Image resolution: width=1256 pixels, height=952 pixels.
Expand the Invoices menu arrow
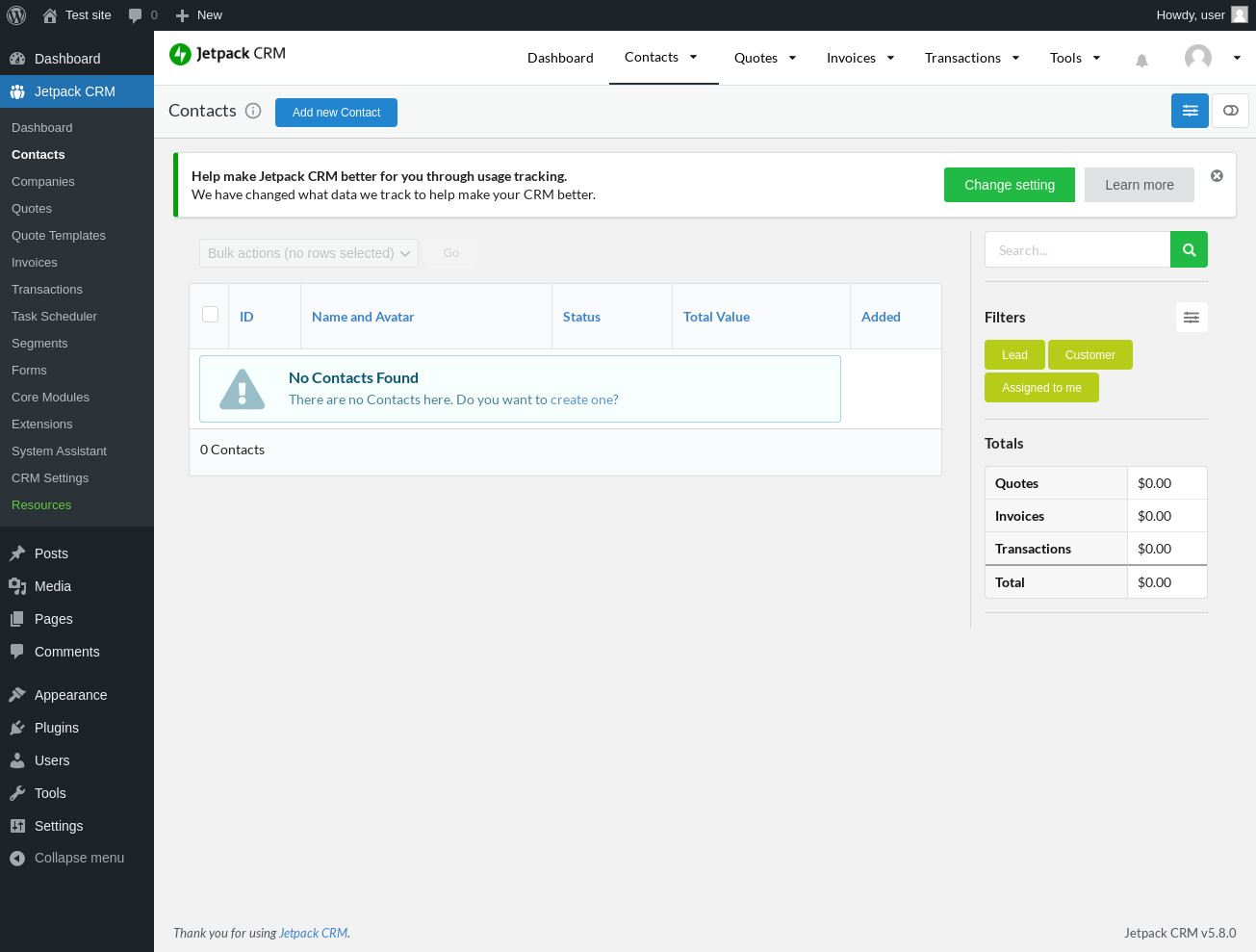click(x=890, y=58)
